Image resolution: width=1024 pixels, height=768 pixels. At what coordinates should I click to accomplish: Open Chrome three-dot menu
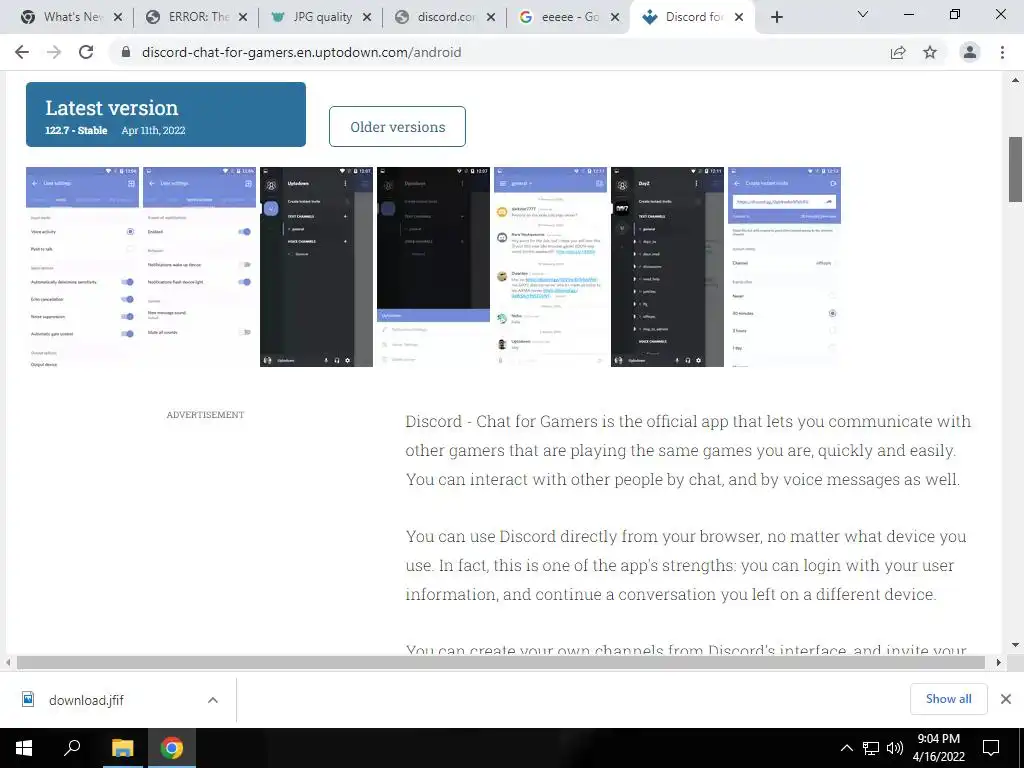[x=1002, y=52]
